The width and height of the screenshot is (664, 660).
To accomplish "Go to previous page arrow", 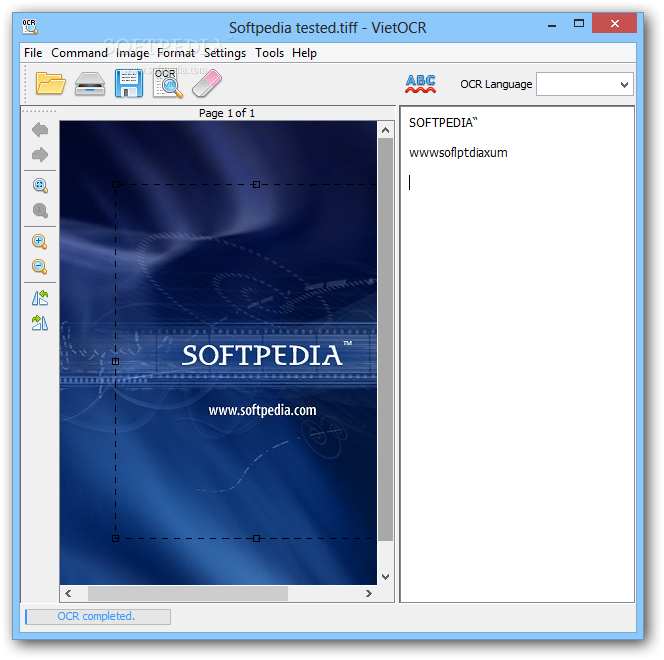I will pyautogui.click(x=40, y=130).
